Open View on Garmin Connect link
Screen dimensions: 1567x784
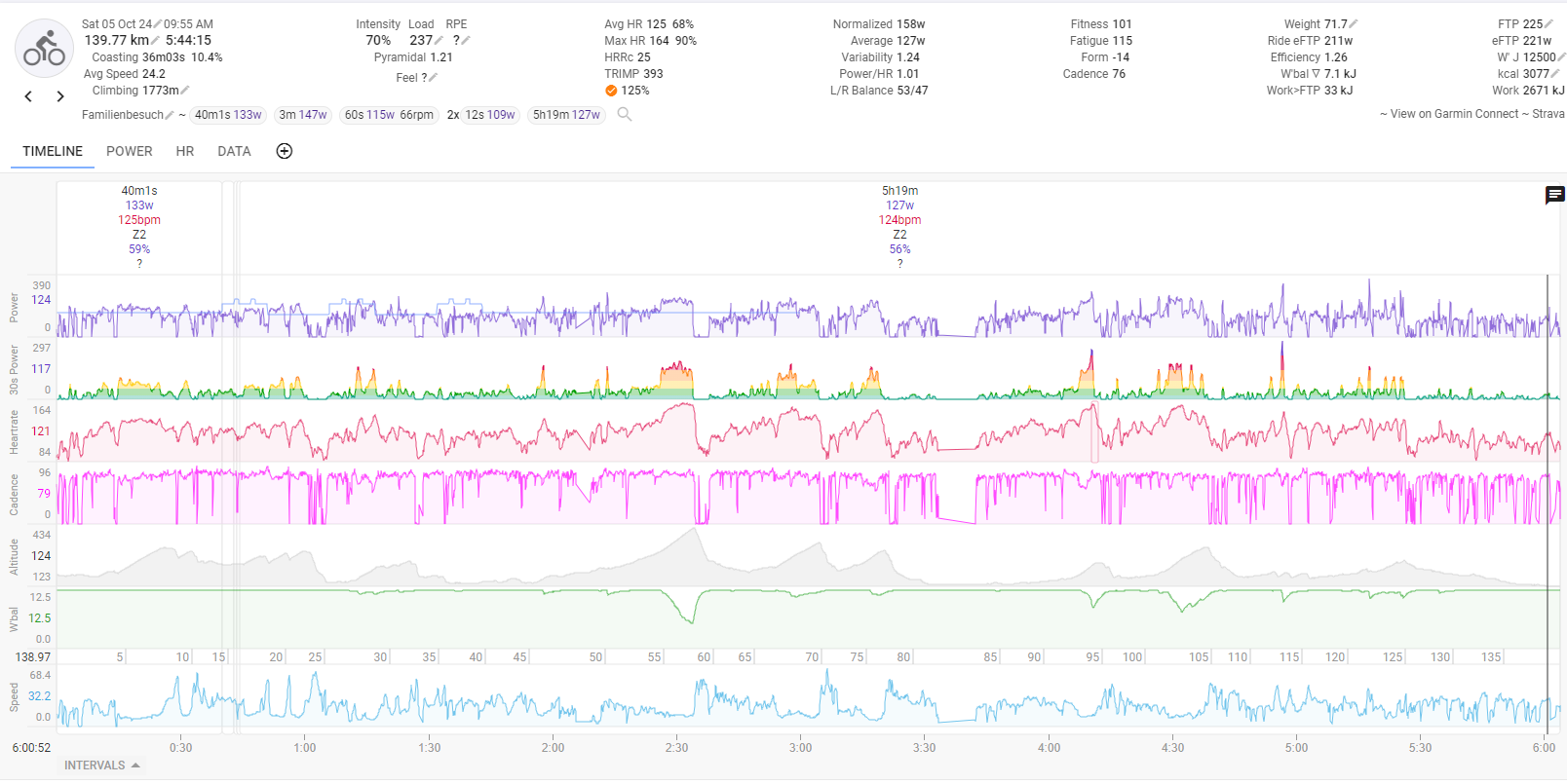(1454, 114)
